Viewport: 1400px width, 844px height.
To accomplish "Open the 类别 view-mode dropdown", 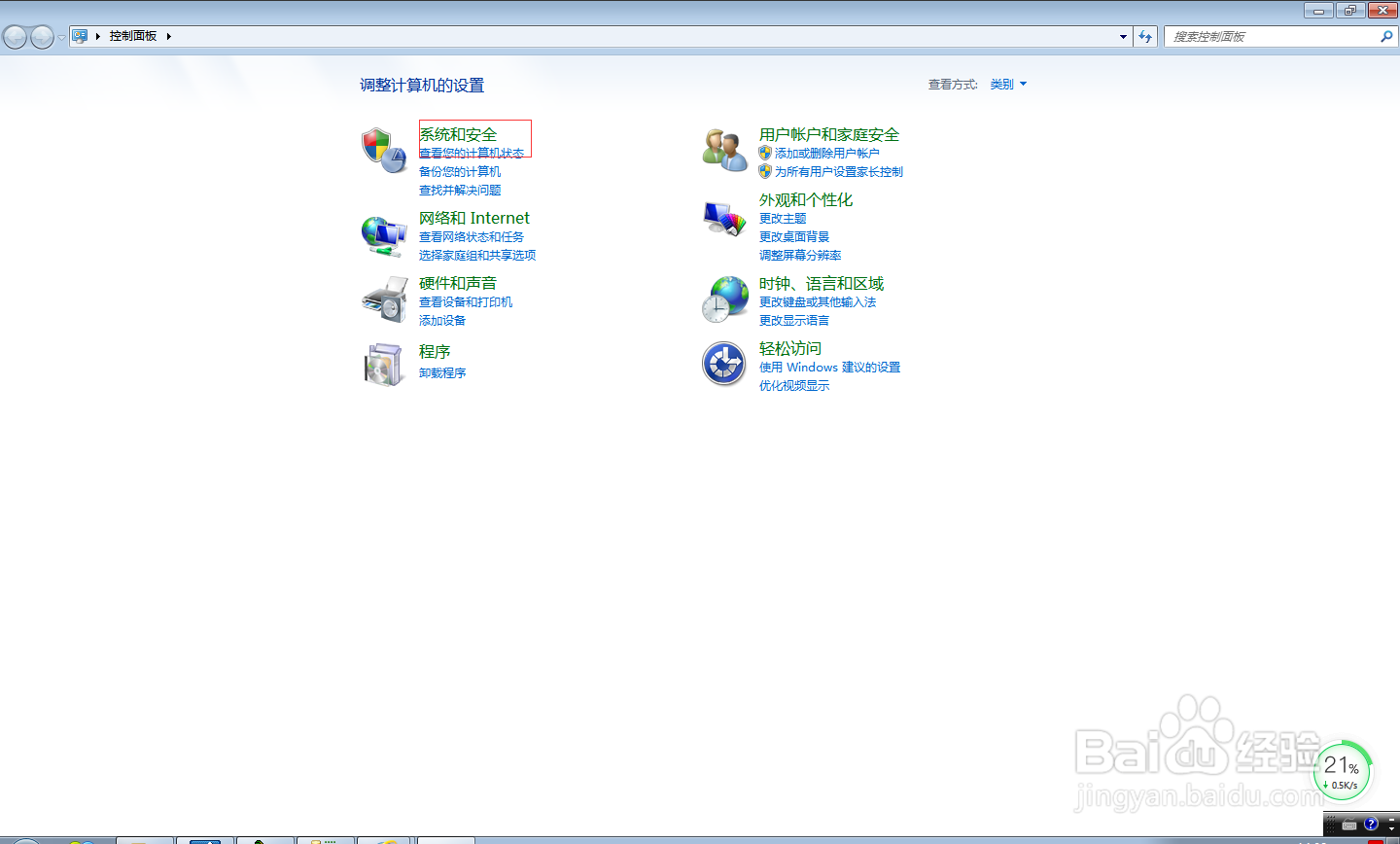I will pos(1008,84).
